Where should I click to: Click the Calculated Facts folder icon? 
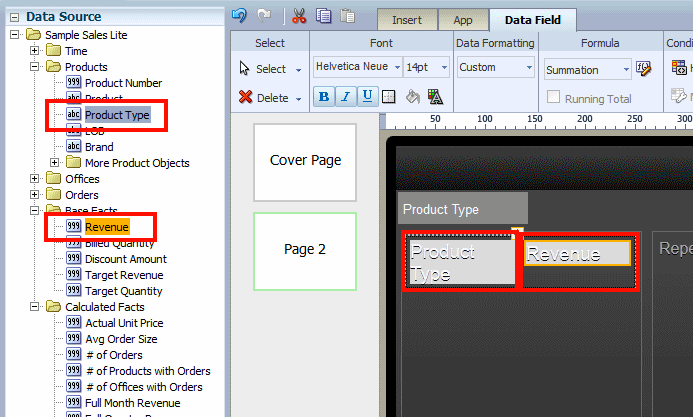point(53,306)
